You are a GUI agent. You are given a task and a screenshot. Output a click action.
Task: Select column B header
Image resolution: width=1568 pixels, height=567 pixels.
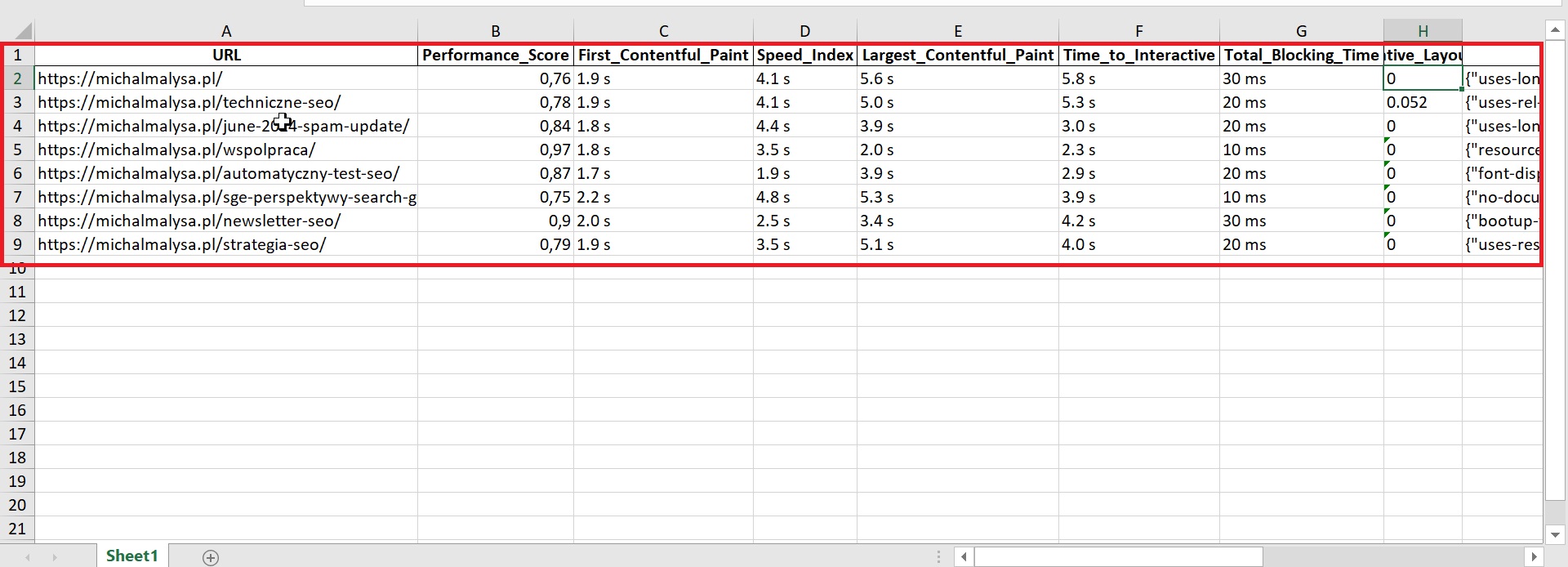[x=495, y=31]
